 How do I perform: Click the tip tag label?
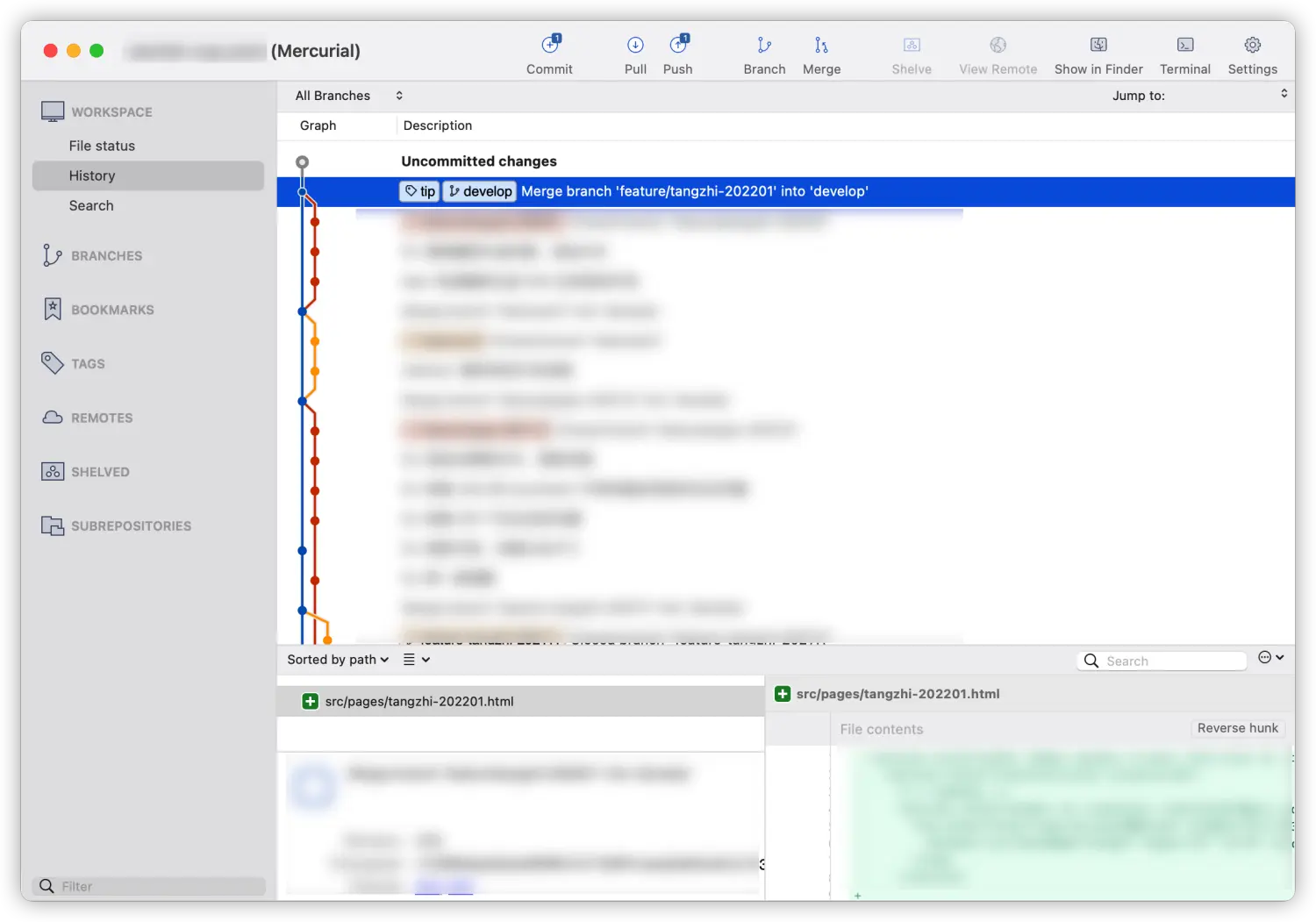click(x=420, y=191)
